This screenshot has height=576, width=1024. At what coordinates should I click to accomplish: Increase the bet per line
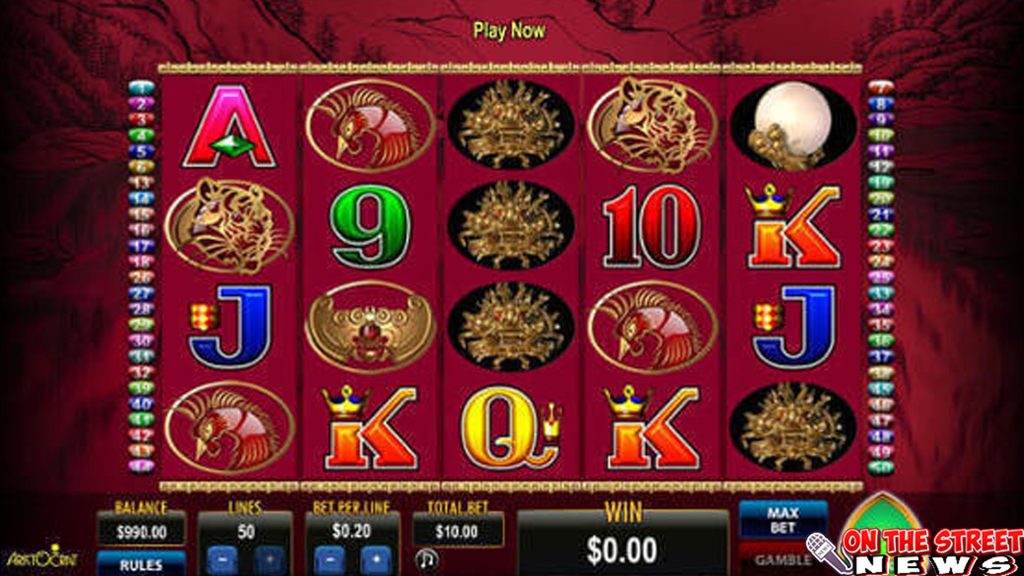point(376,561)
